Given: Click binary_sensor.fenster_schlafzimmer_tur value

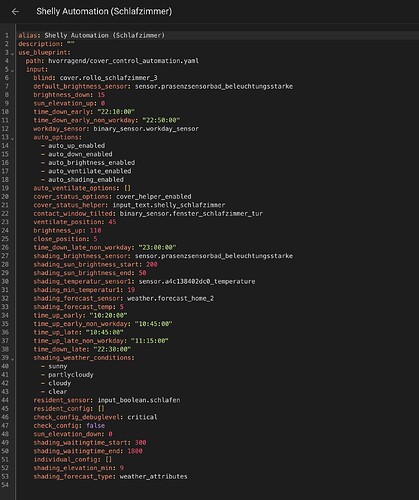Looking at the screenshot, I should pyautogui.click(x=191, y=213).
